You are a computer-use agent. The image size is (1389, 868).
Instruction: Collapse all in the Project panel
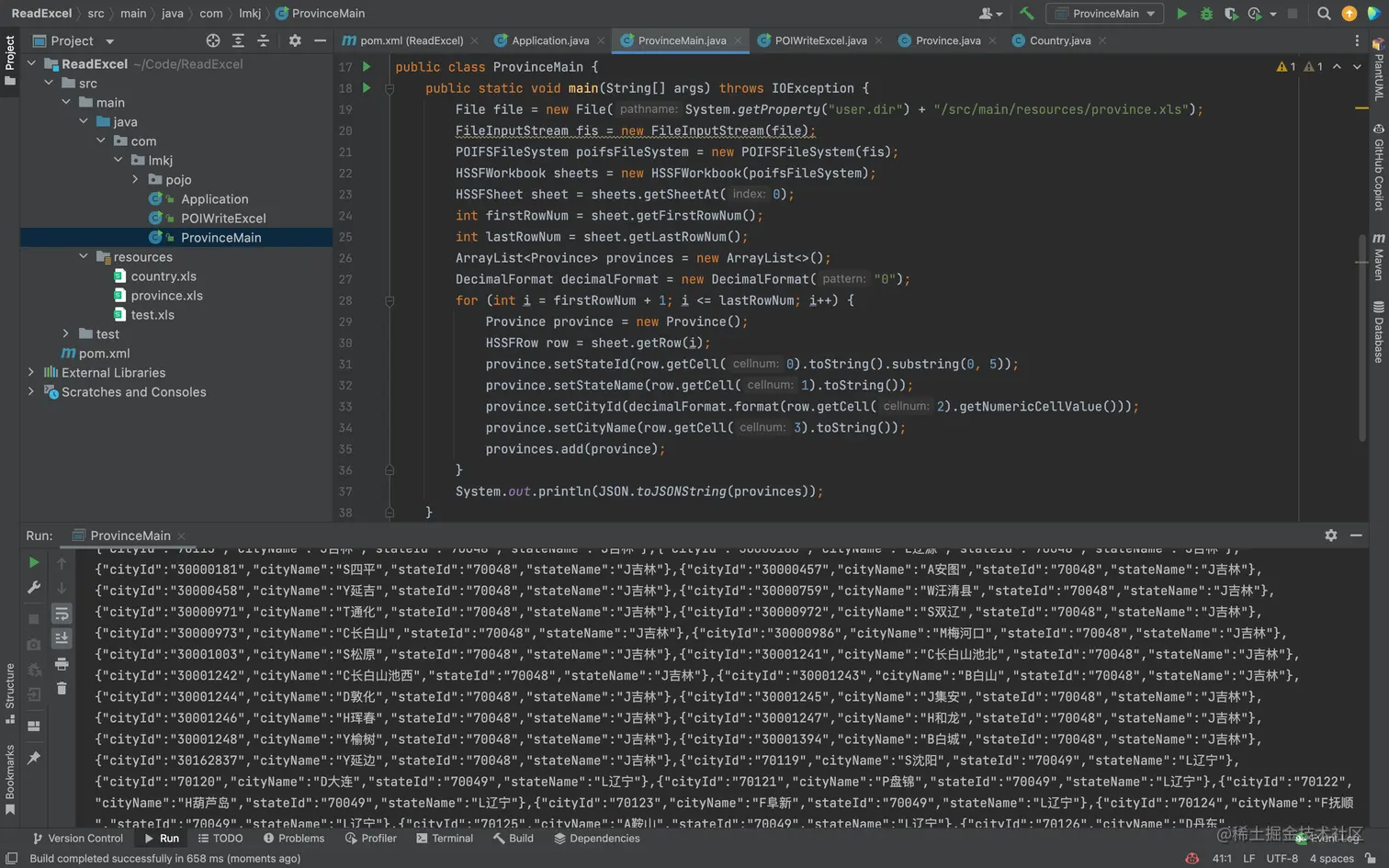pyautogui.click(x=263, y=40)
